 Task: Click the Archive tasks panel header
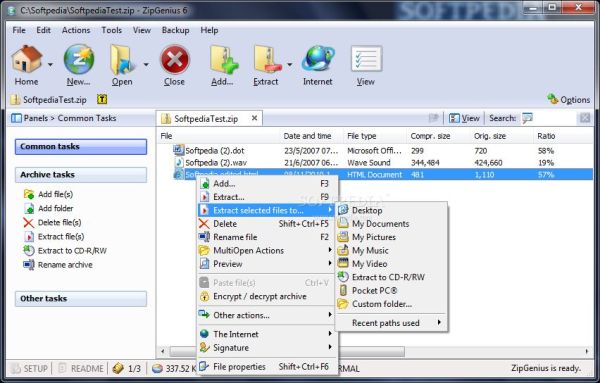pos(81,175)
